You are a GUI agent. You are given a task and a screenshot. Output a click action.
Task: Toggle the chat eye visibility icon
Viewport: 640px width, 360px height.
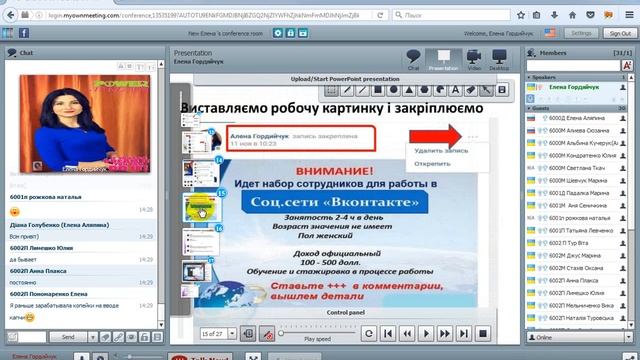(x=131, y=337)
